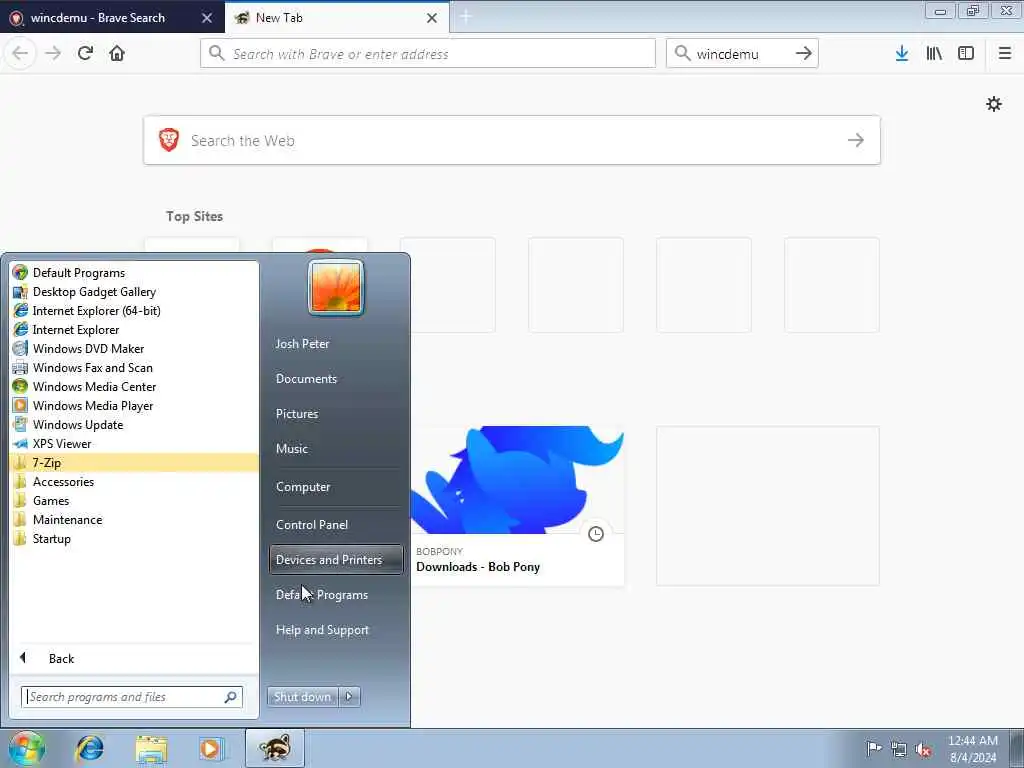
Task: Submit Search the Web arrow
Action: click(x=856, y=140)
